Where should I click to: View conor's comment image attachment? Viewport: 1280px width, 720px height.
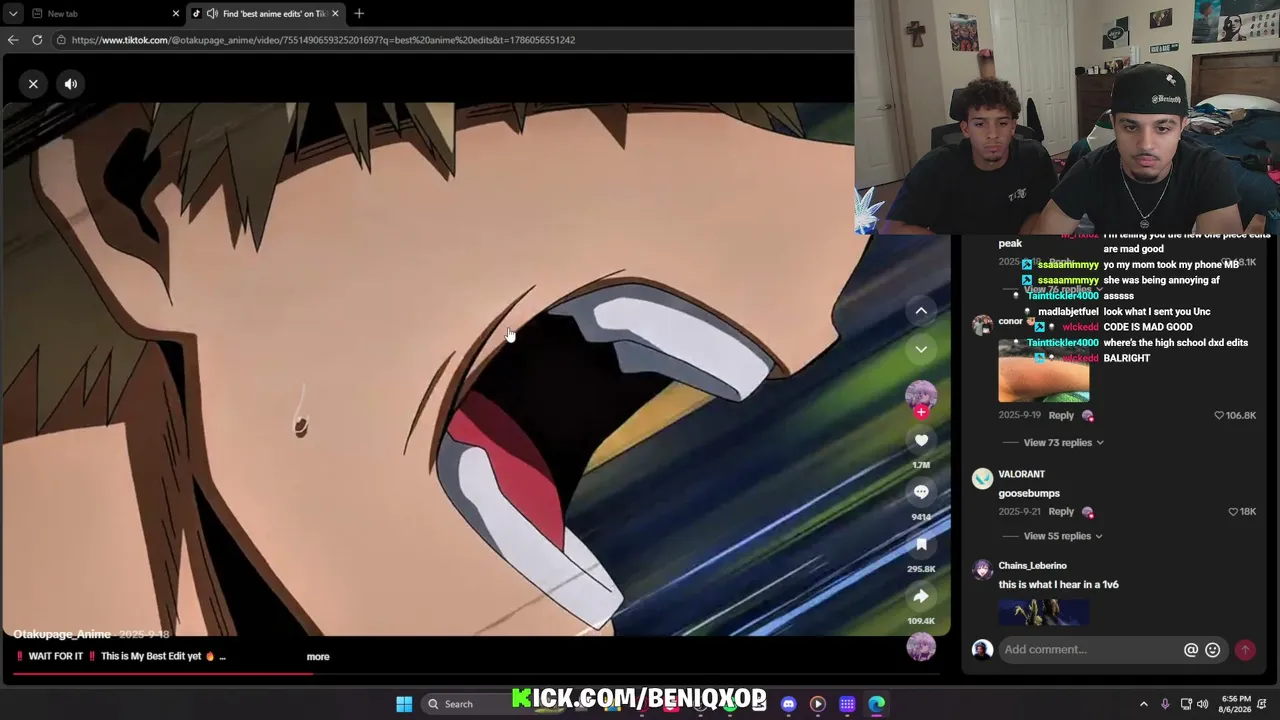1043,371
